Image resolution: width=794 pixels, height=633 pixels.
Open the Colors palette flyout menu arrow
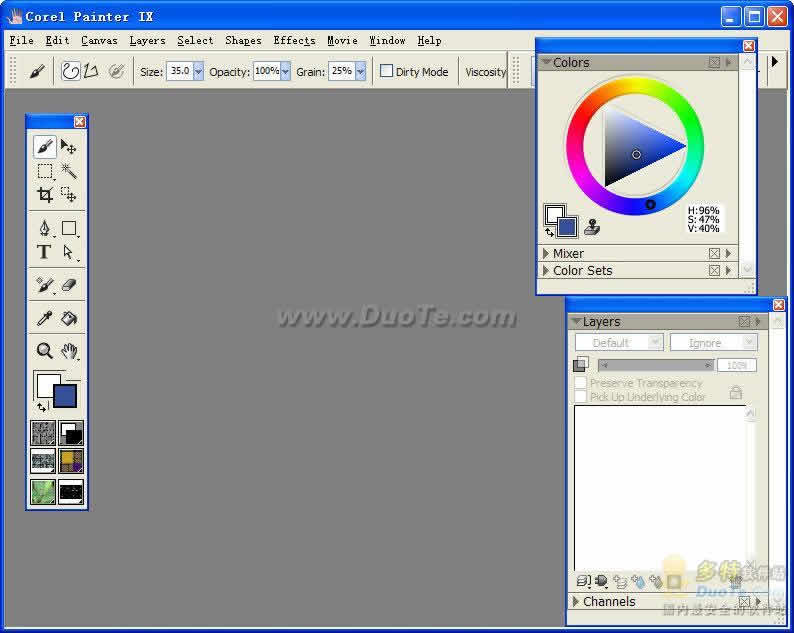(729, 62)
